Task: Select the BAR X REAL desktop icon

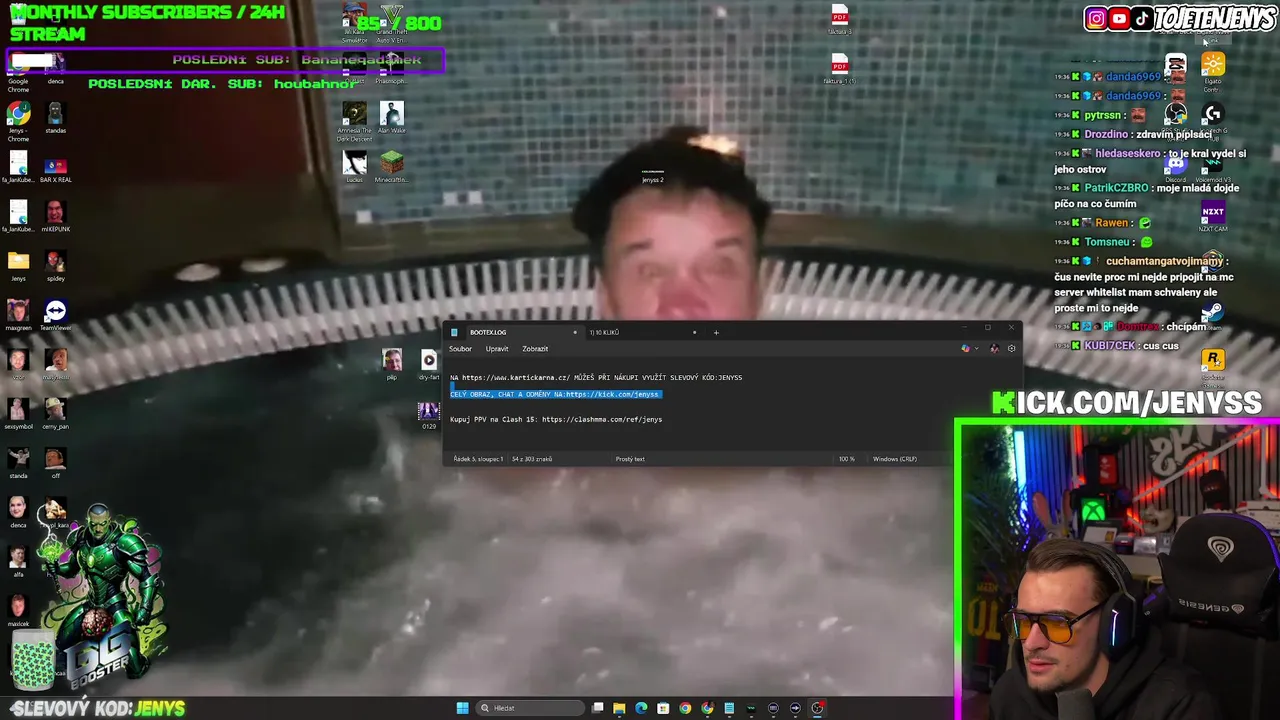Action: pos(55,170)
